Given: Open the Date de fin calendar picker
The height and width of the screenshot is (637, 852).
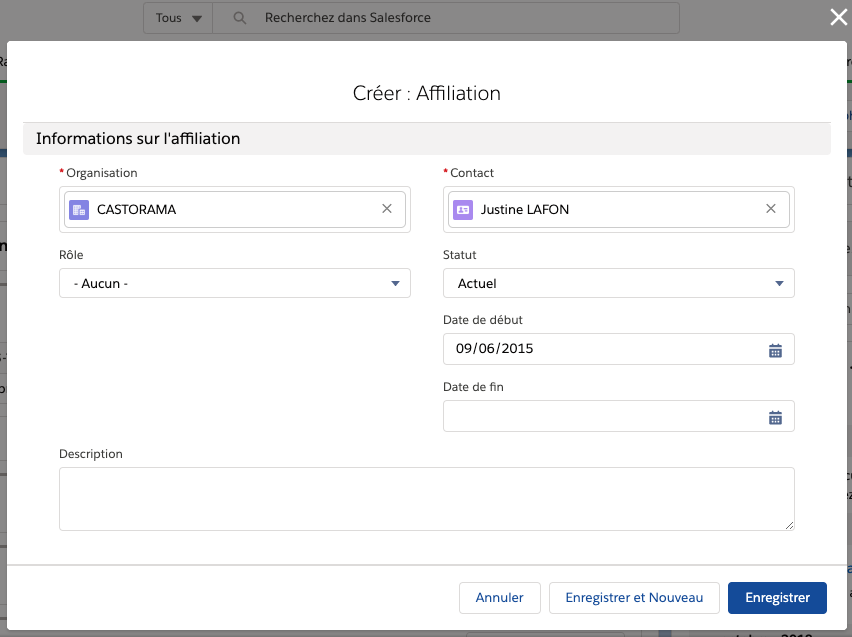Looking at the screenshot, I should coord(775,417).
